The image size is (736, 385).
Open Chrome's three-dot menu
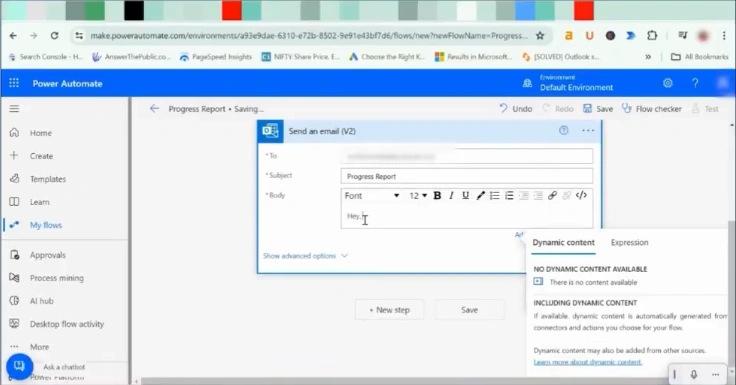click(724, 36)
